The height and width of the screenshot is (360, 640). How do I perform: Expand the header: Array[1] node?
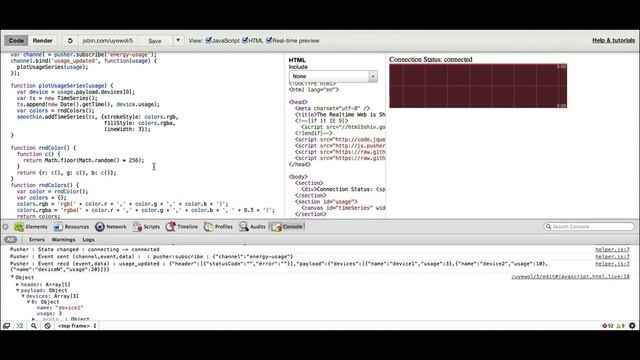tap(18, 284)
